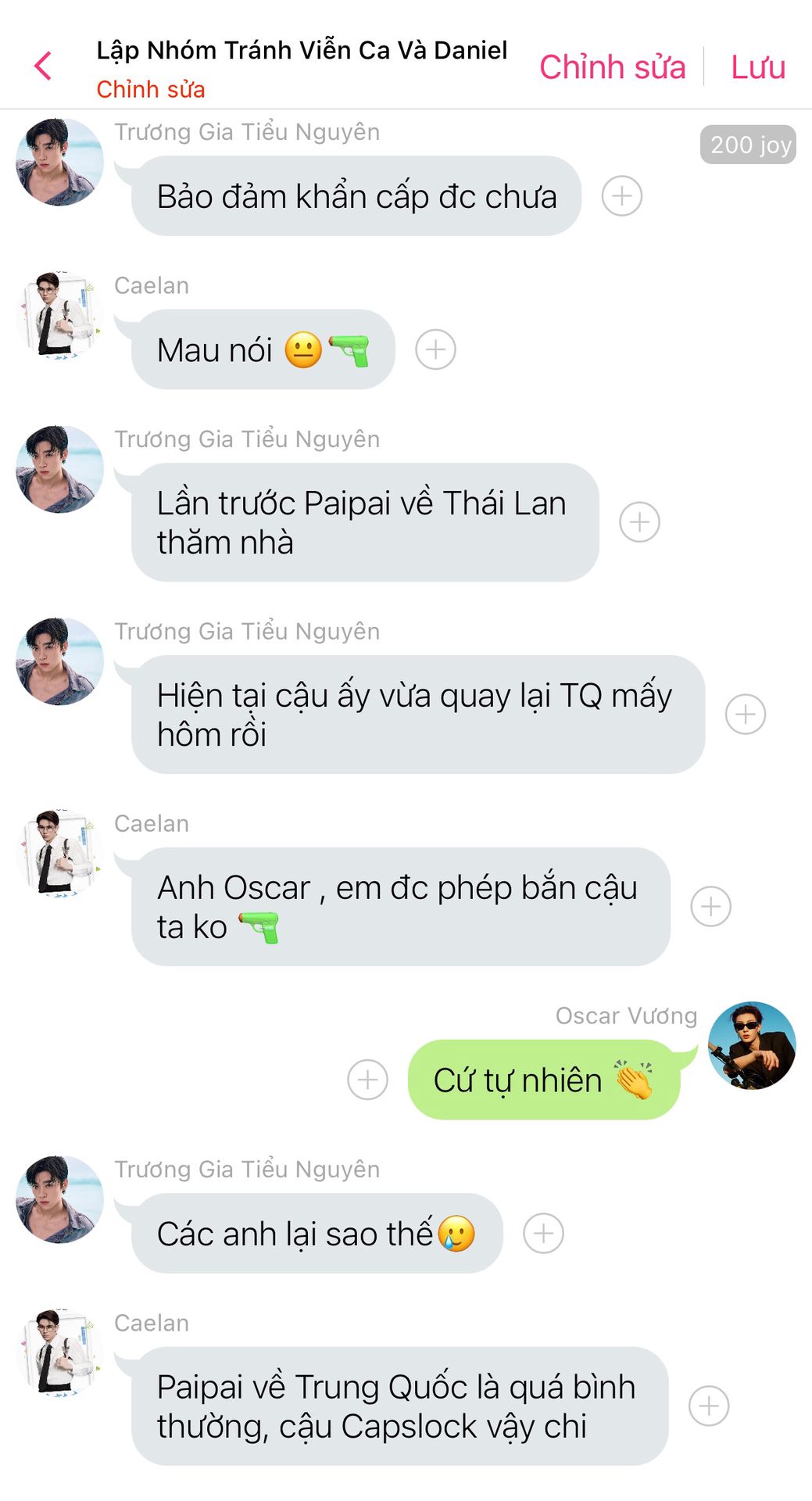Tap plus icon beside "Lần trước Paipai" message
Image resolution: width=812 pixels, height=1501 pixels.
[639, 522]
